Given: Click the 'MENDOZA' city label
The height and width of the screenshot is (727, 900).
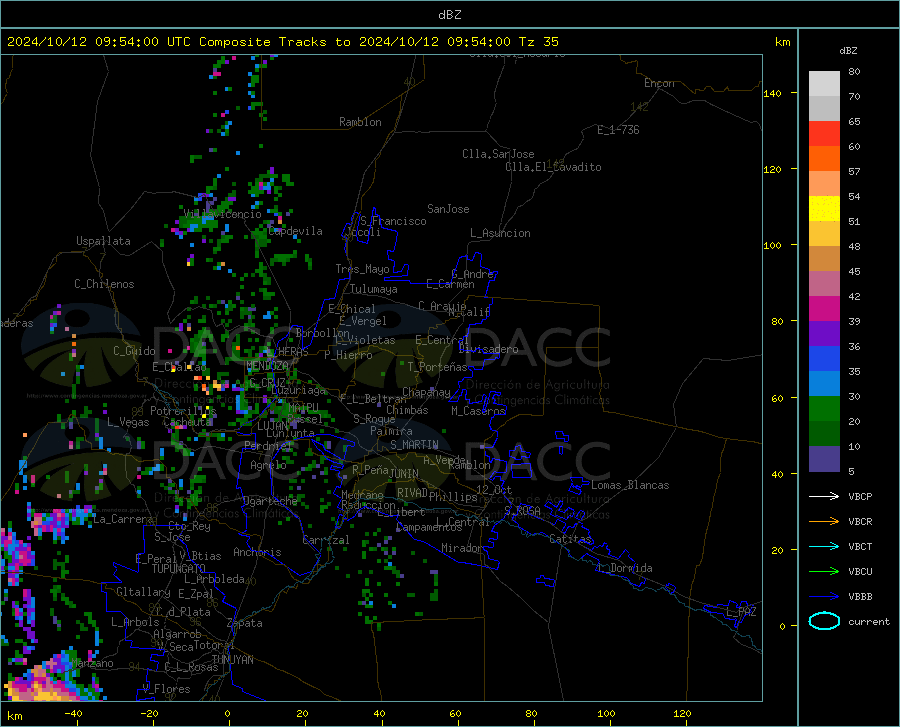Looking at the screenshot, I should 267,366.
